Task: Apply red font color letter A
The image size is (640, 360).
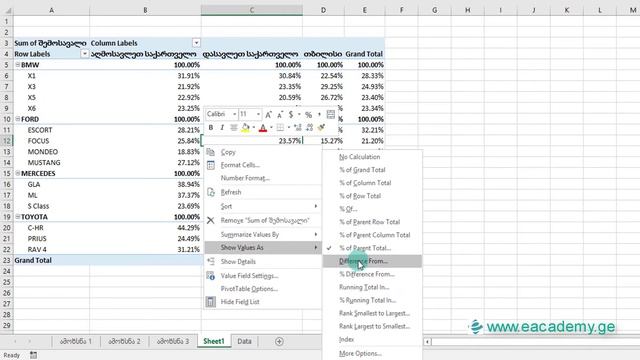Action: [263, 128]
